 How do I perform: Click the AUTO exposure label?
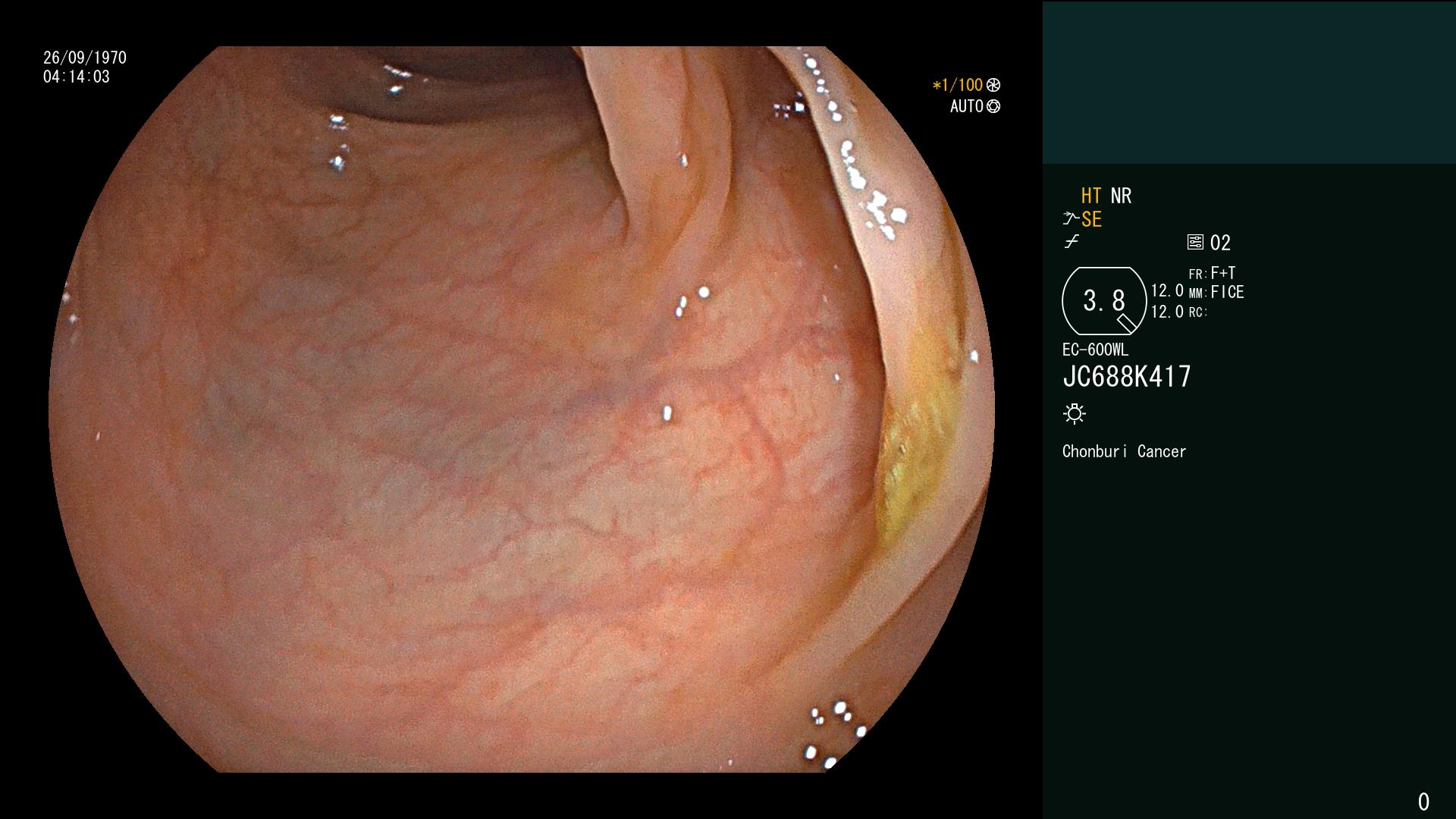967,107
